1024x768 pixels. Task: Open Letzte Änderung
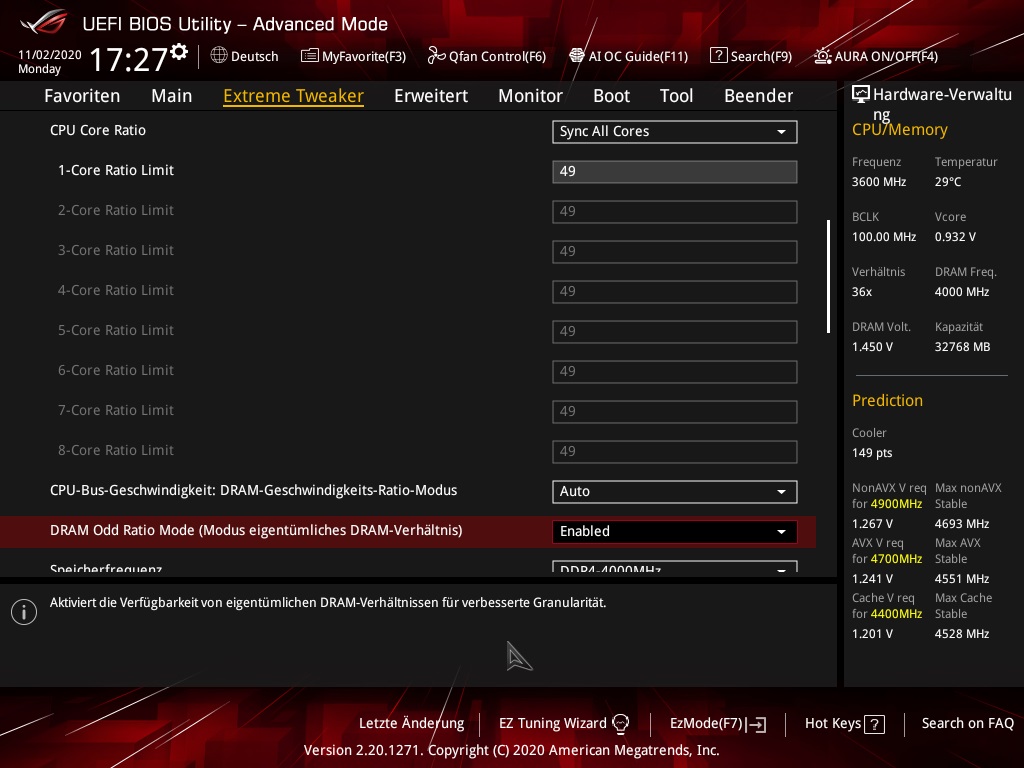[411, 723]
